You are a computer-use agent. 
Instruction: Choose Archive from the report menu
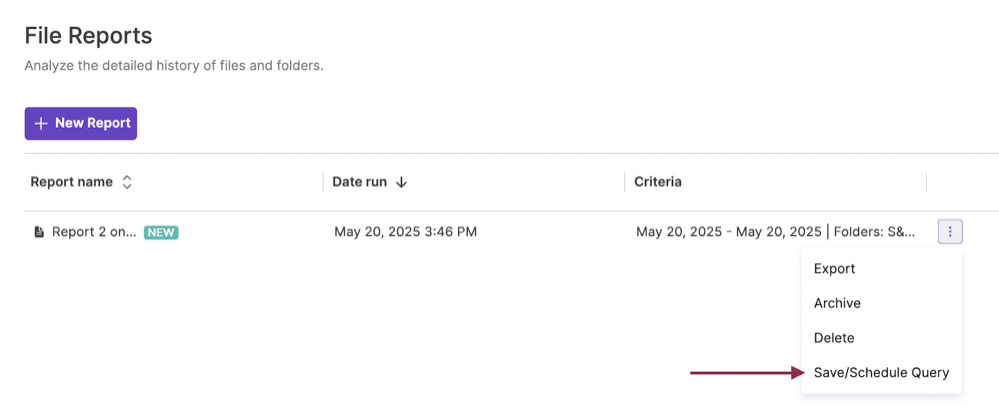[837, 303]
